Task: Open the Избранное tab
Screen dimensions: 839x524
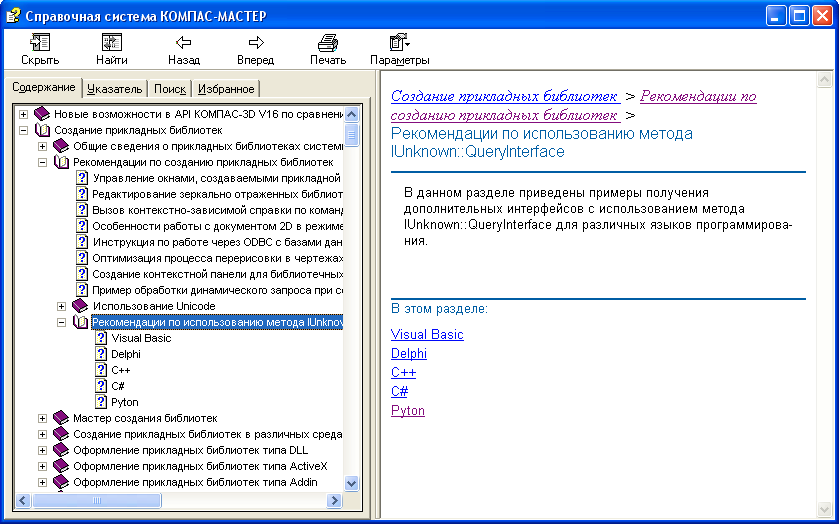Action: click(x=226, y=89)
